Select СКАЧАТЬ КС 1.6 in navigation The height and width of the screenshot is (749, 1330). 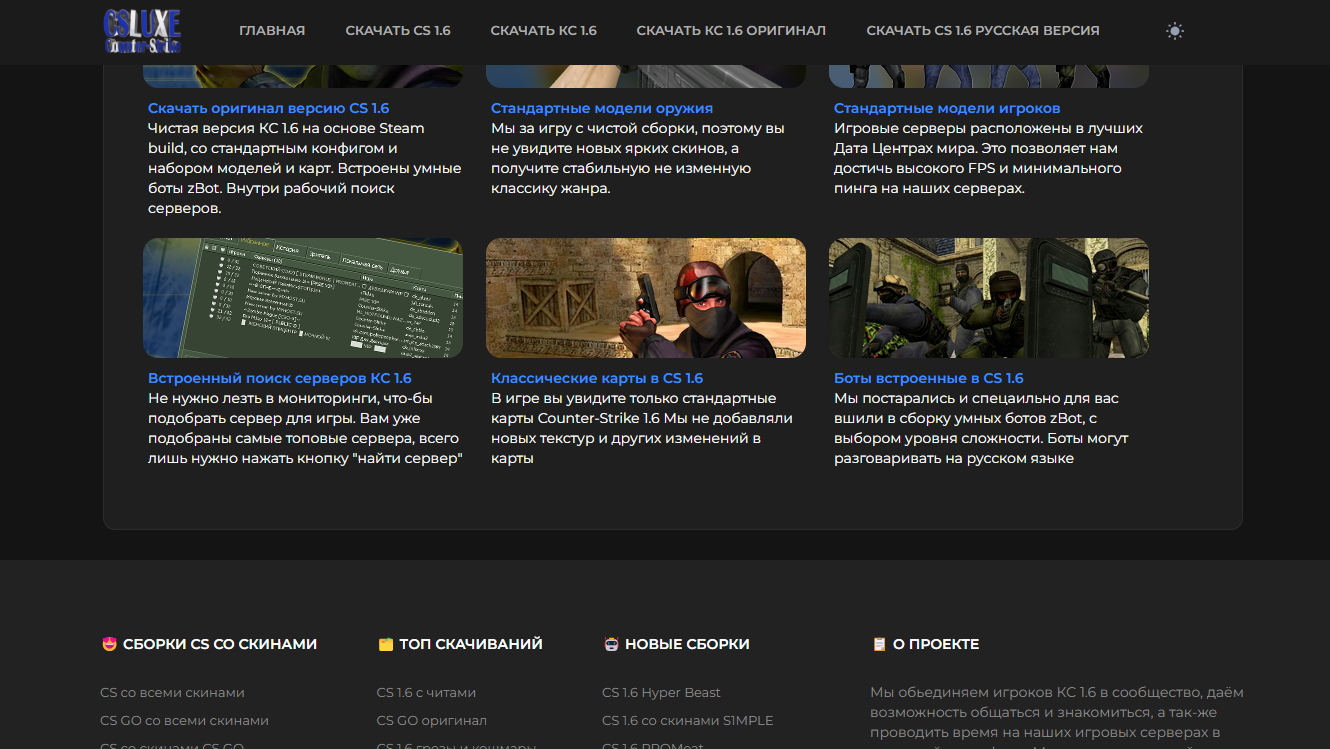543,31
